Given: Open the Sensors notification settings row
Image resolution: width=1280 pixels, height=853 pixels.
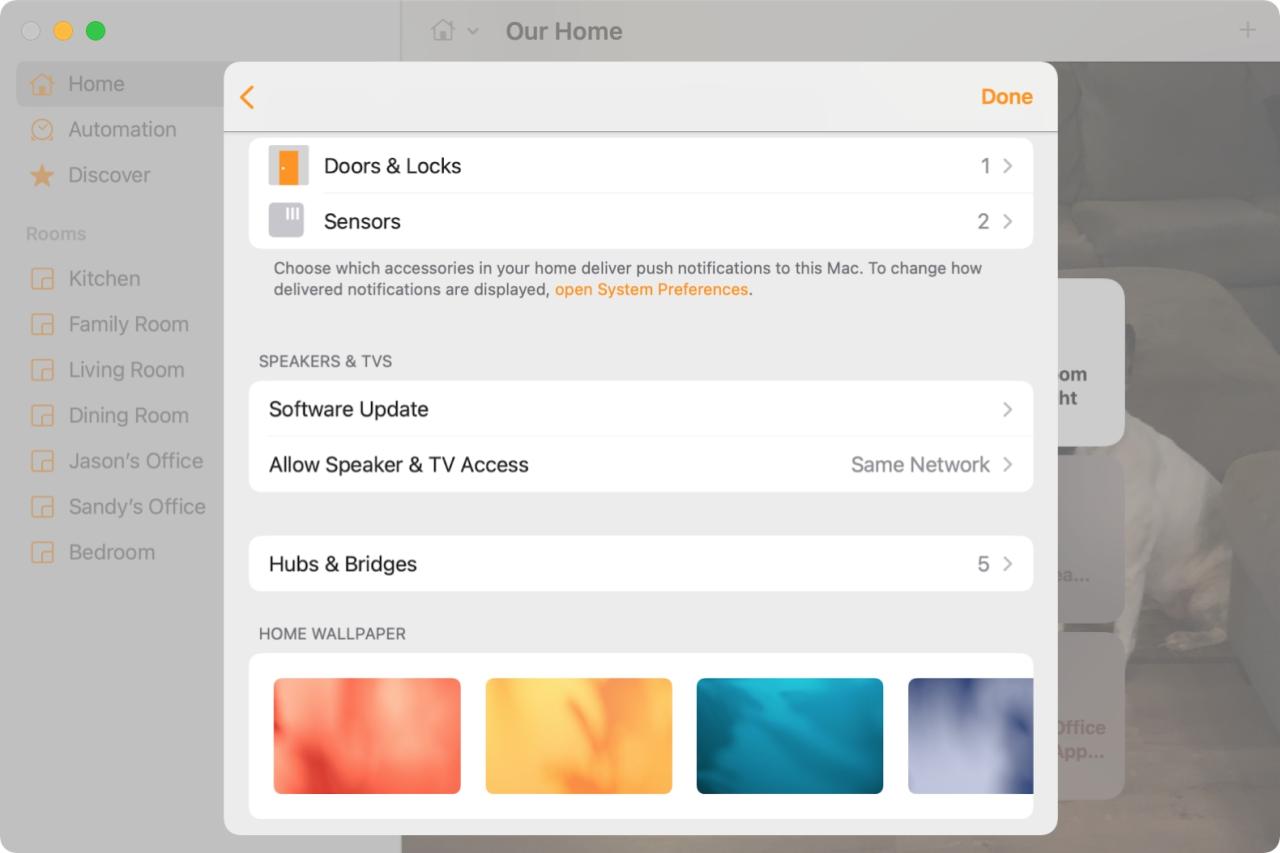Looking at the screenshot, I should pyautogui.click(x=641, y=221).
